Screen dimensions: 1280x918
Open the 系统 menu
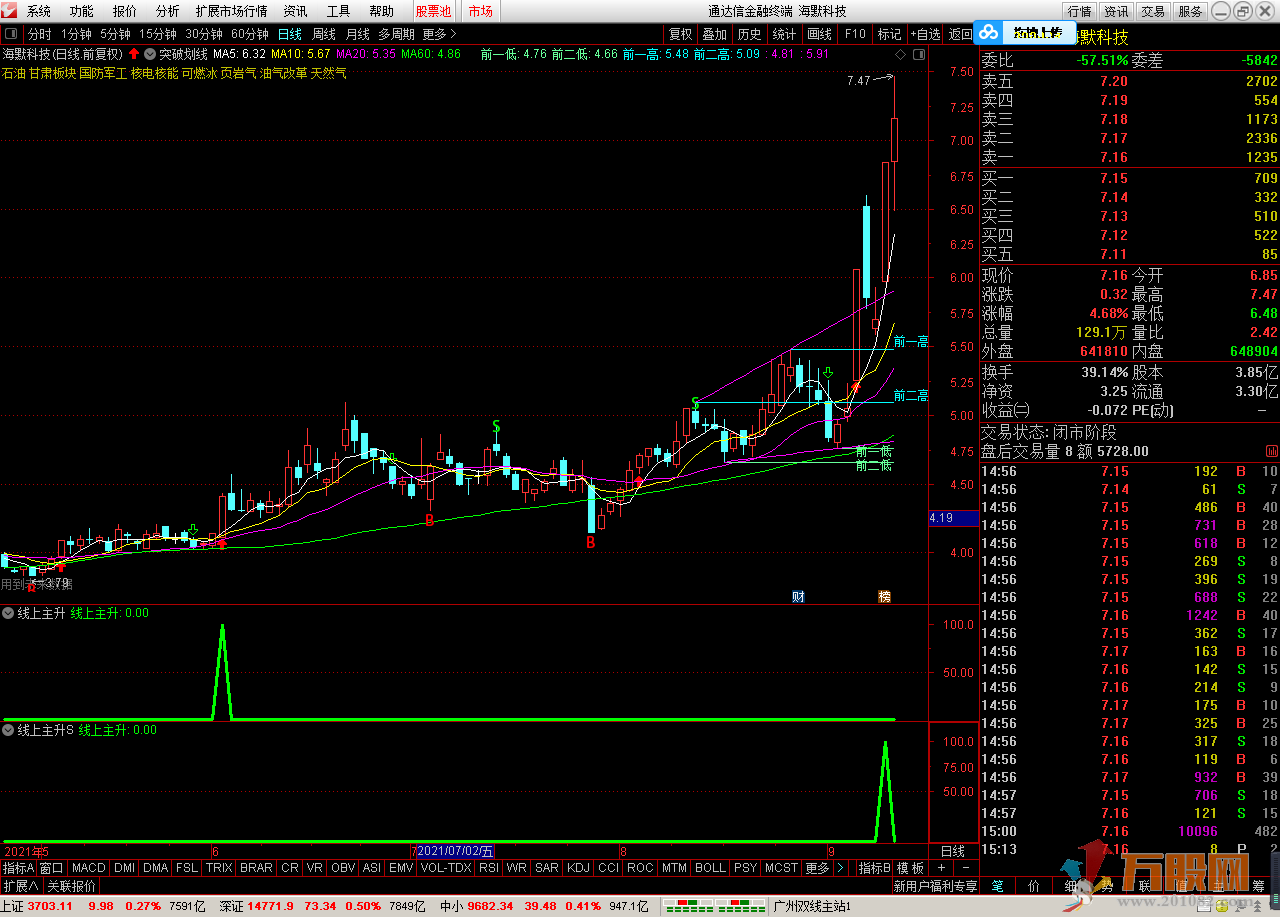tap(39, 11)
